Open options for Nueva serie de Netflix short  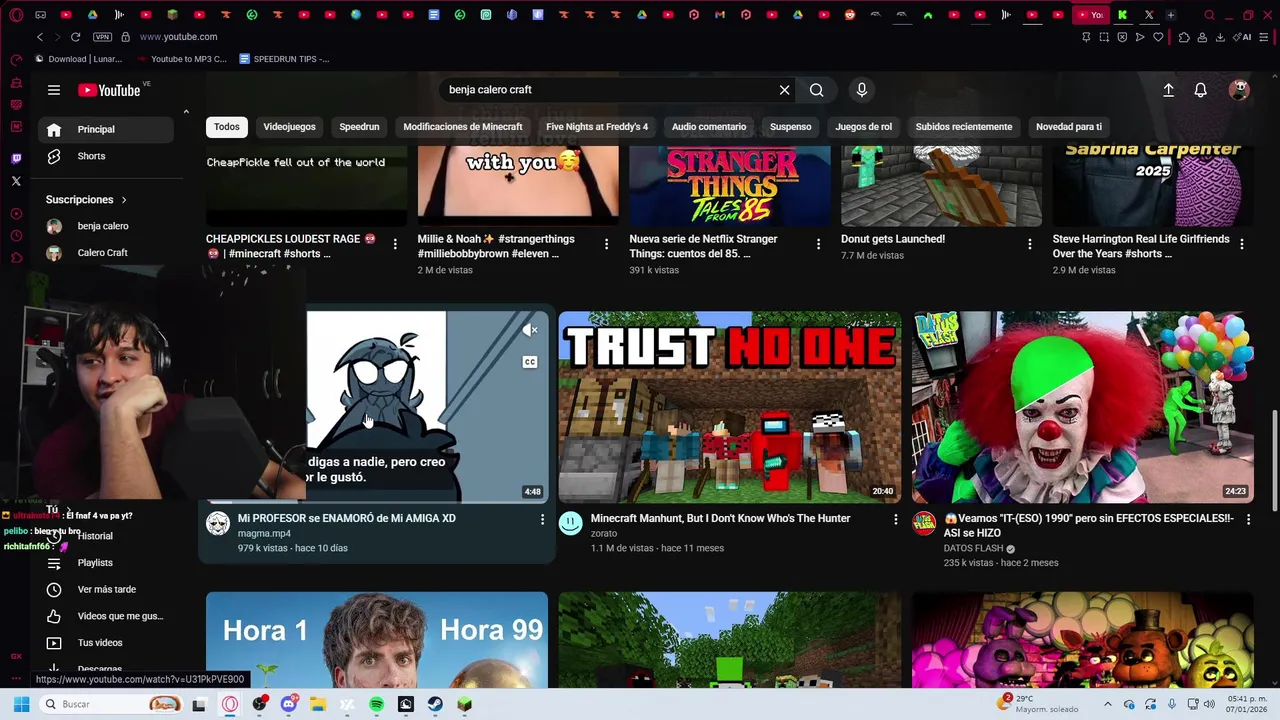[818, 244]
